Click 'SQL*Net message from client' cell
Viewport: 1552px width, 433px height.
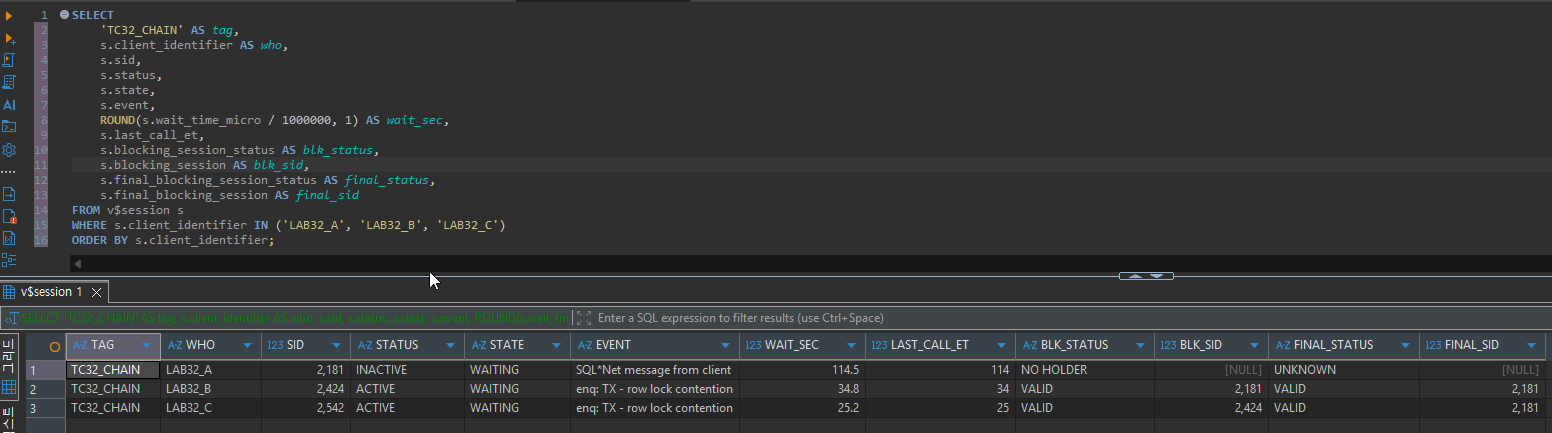[x=654, y=370]
